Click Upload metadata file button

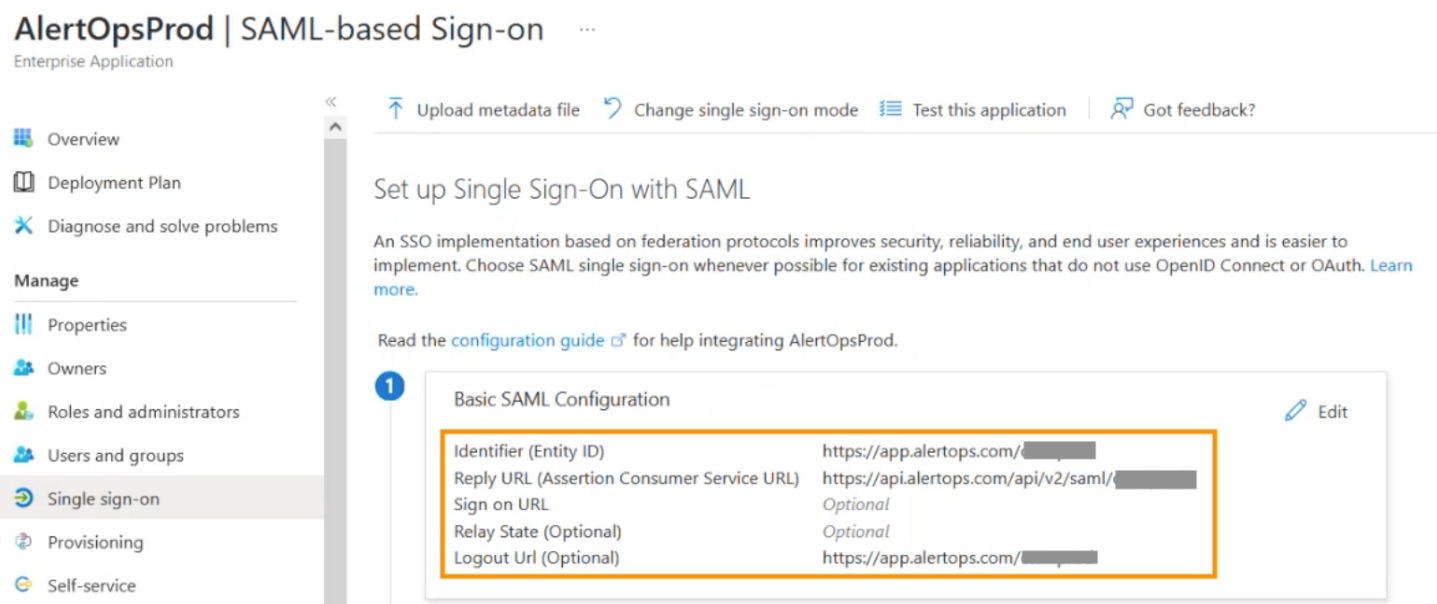tap(484, 110)
